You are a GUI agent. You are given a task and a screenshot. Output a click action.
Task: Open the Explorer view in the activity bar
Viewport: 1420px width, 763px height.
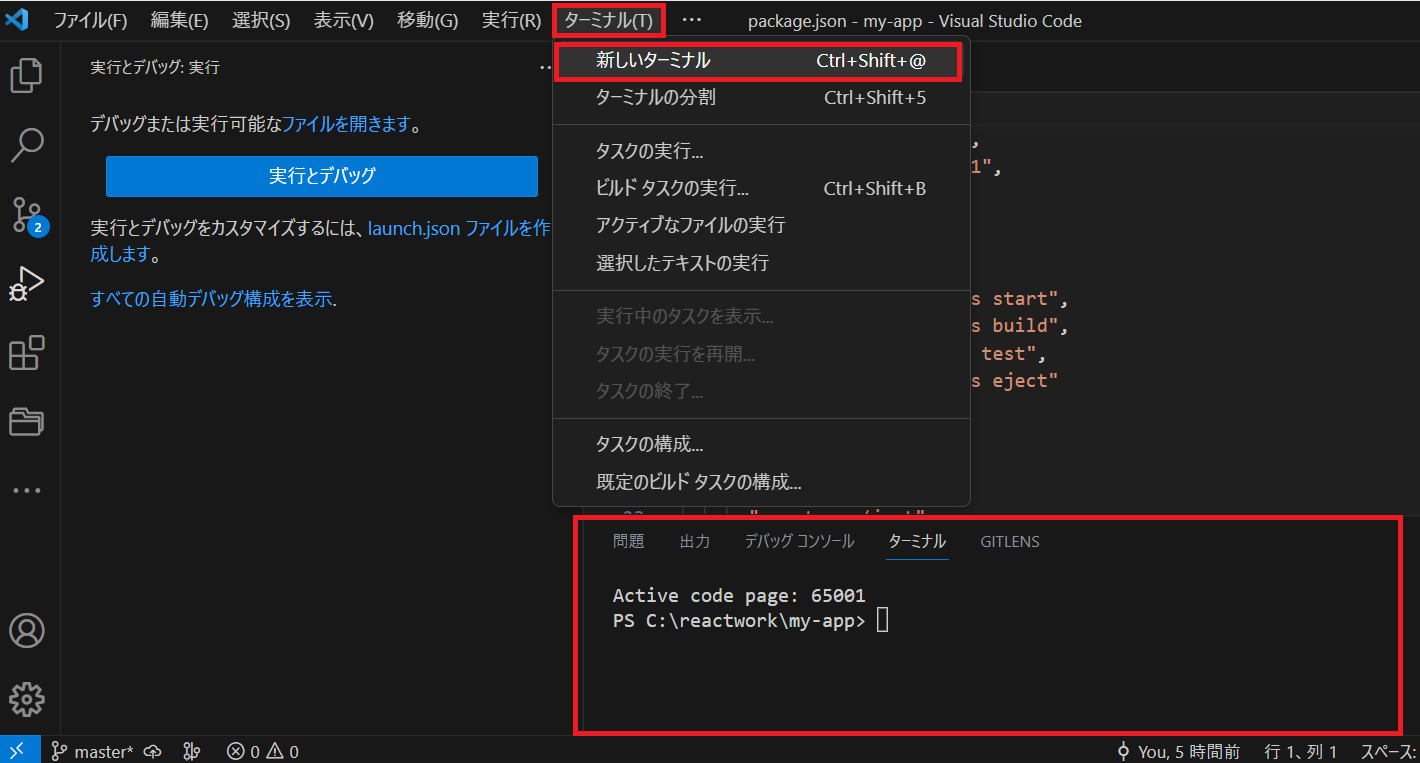(x=27, y=74)
